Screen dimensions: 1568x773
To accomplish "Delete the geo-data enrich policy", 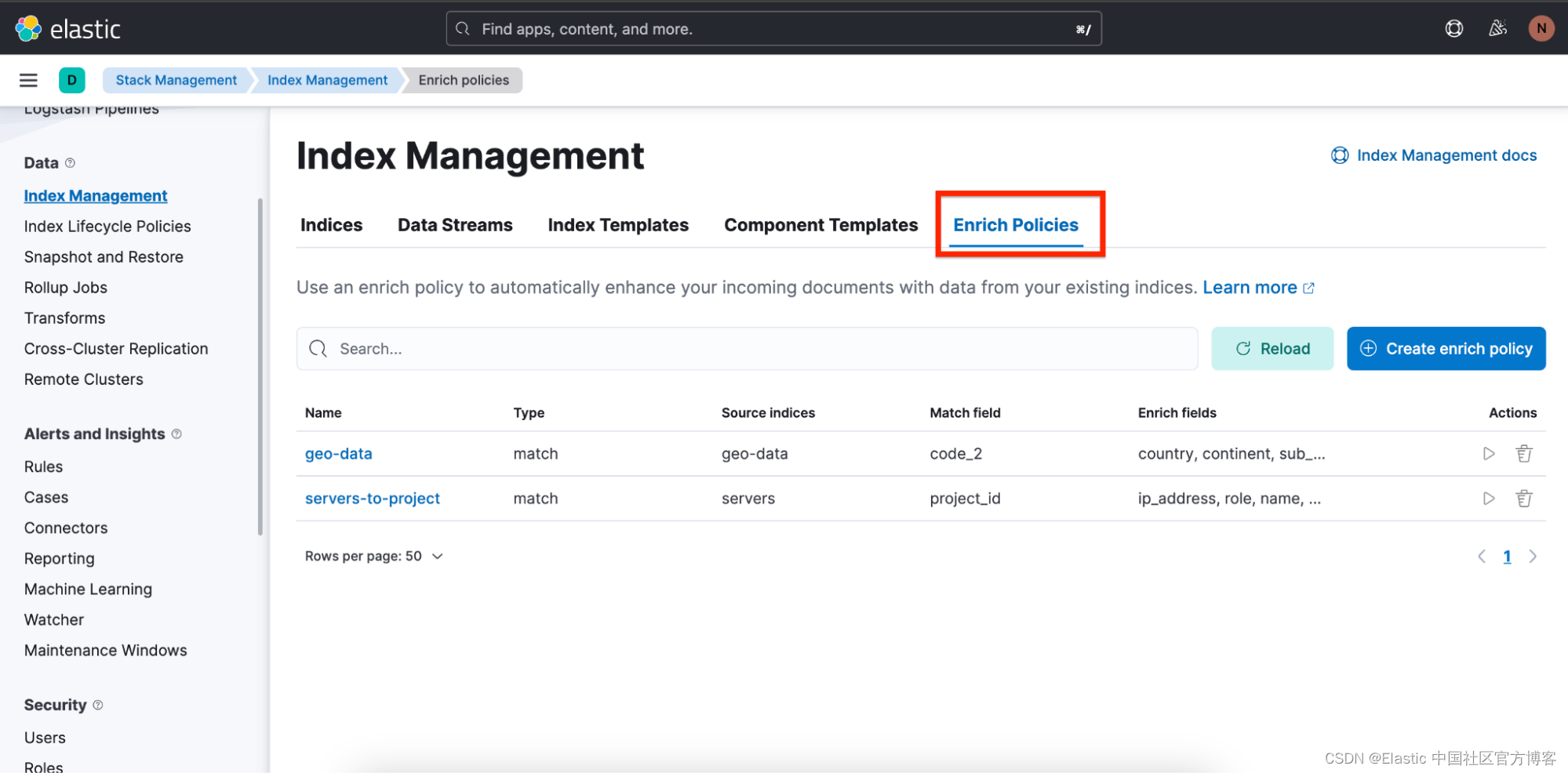I will tap(1523, 454).
